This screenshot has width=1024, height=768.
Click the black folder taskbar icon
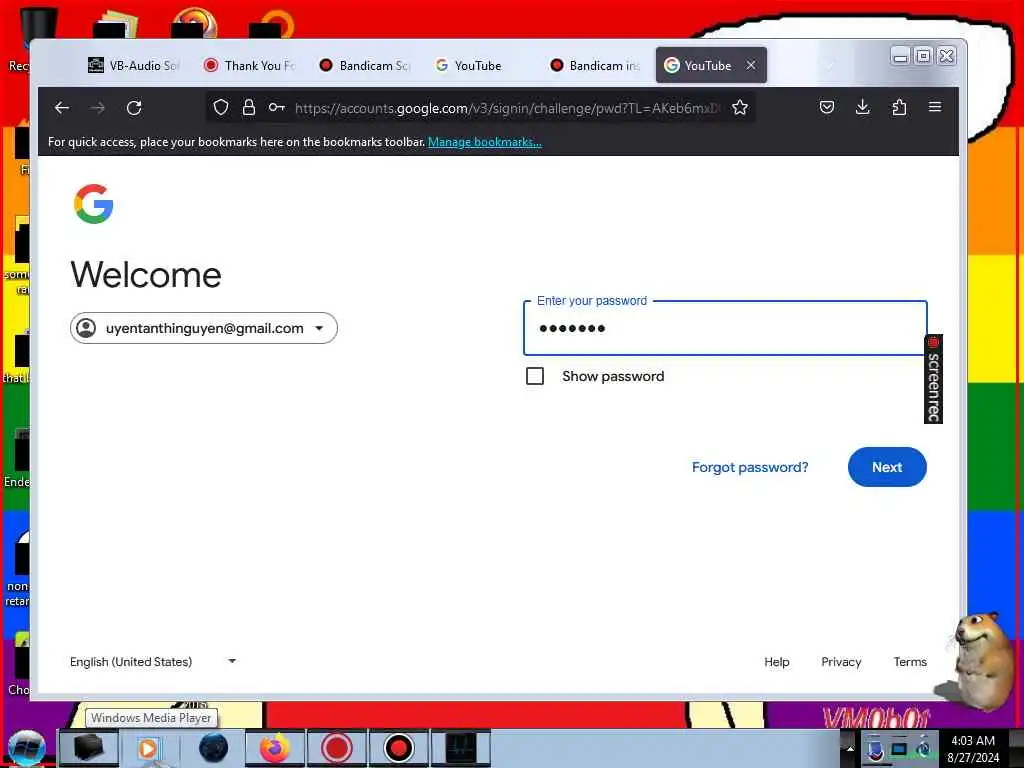pos(88,748)
